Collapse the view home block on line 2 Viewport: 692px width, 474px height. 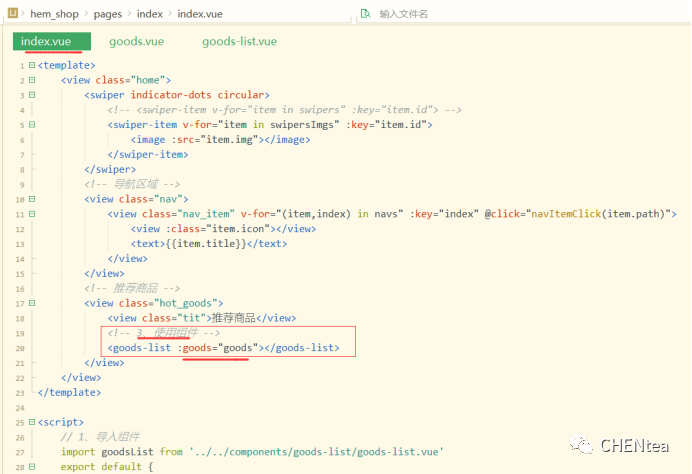(32, 80)
